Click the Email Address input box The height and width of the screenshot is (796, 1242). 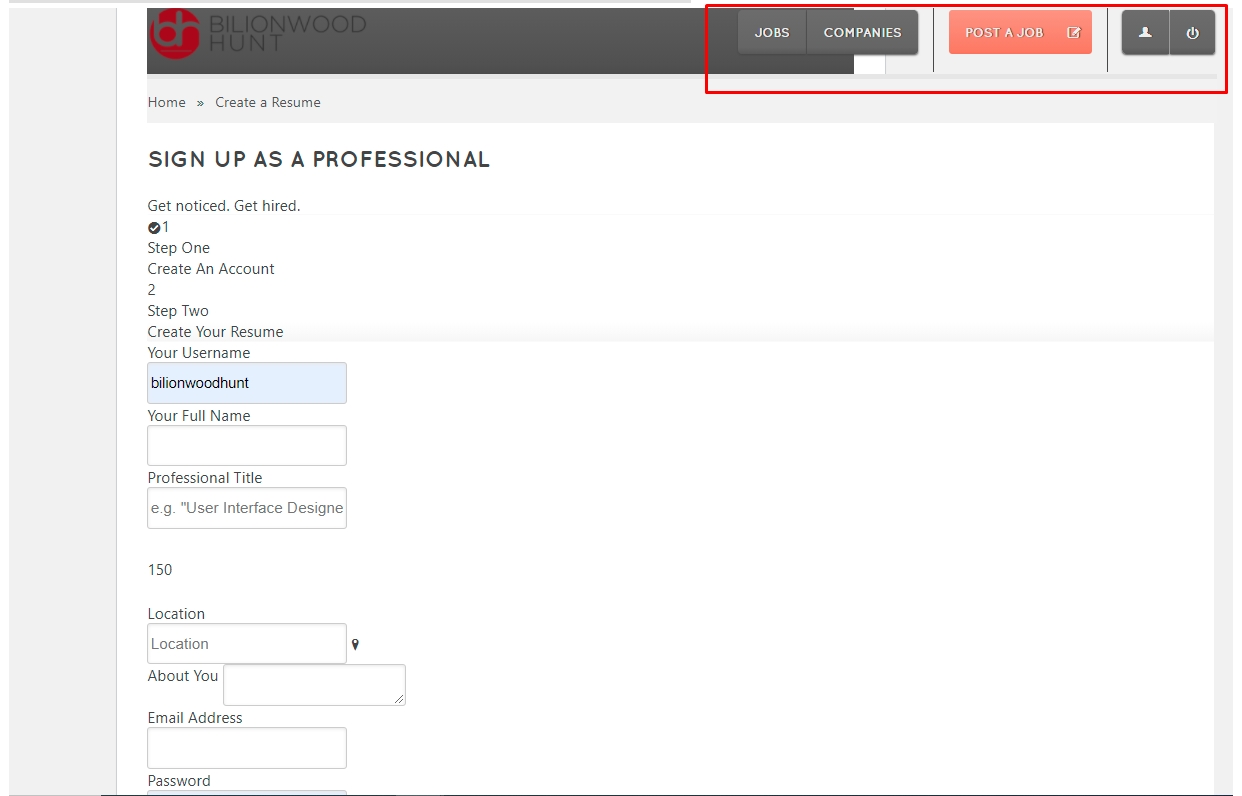[x=247, y=748]
